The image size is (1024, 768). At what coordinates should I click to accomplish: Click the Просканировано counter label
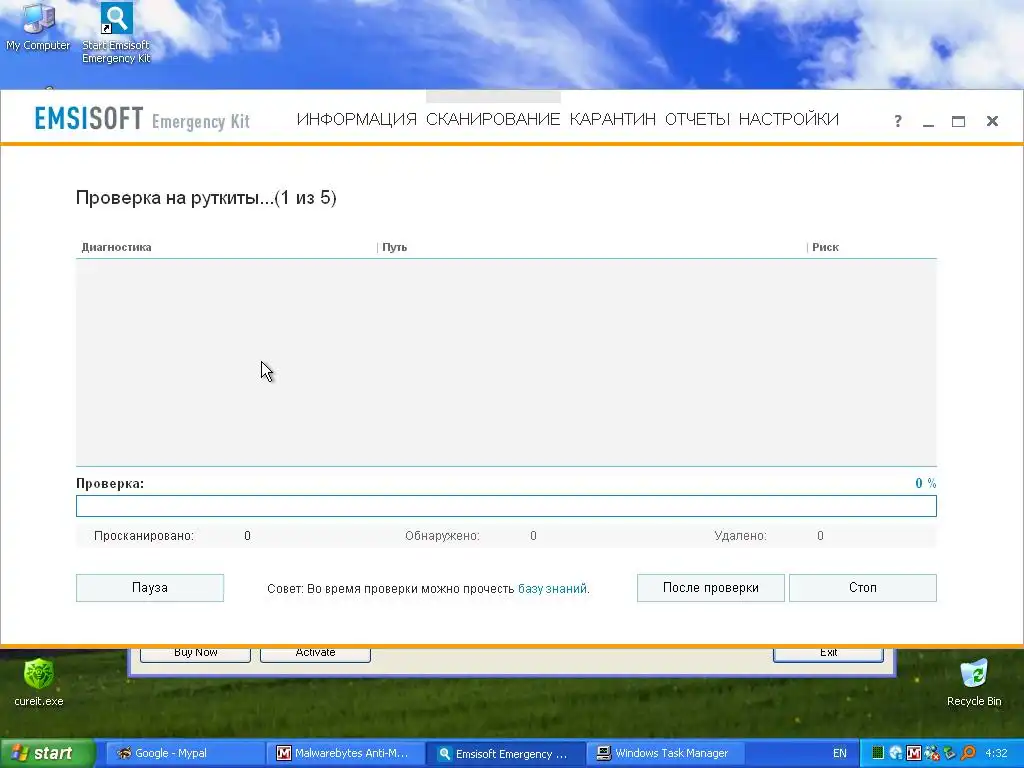coord(144,536)
